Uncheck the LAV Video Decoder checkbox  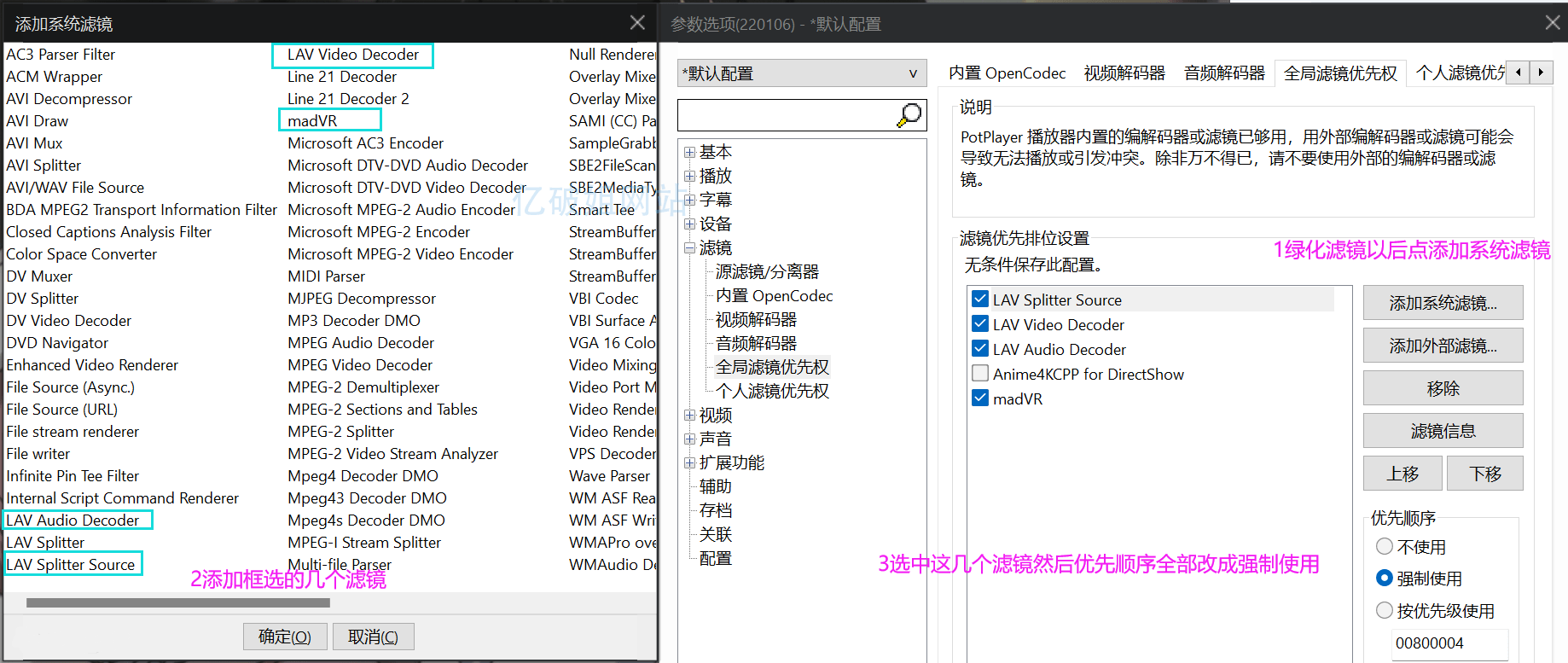pyautogui.click(x=980, y=324)
